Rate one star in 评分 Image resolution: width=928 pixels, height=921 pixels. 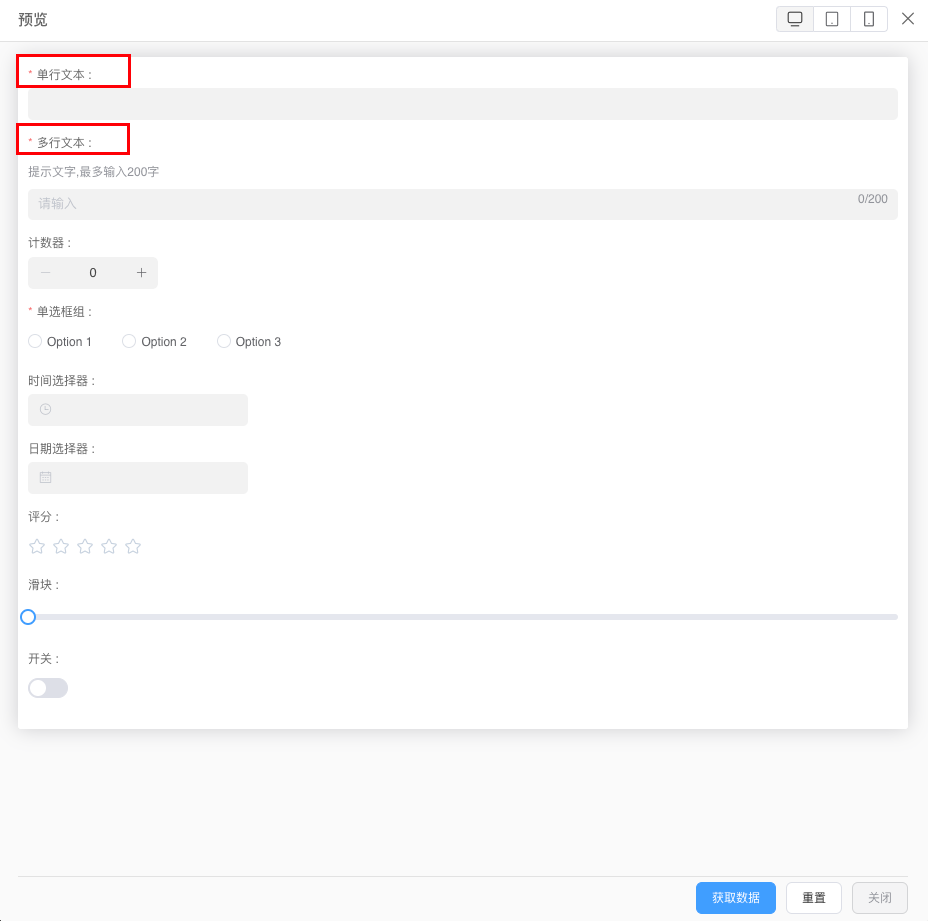[x=37, y=546]
